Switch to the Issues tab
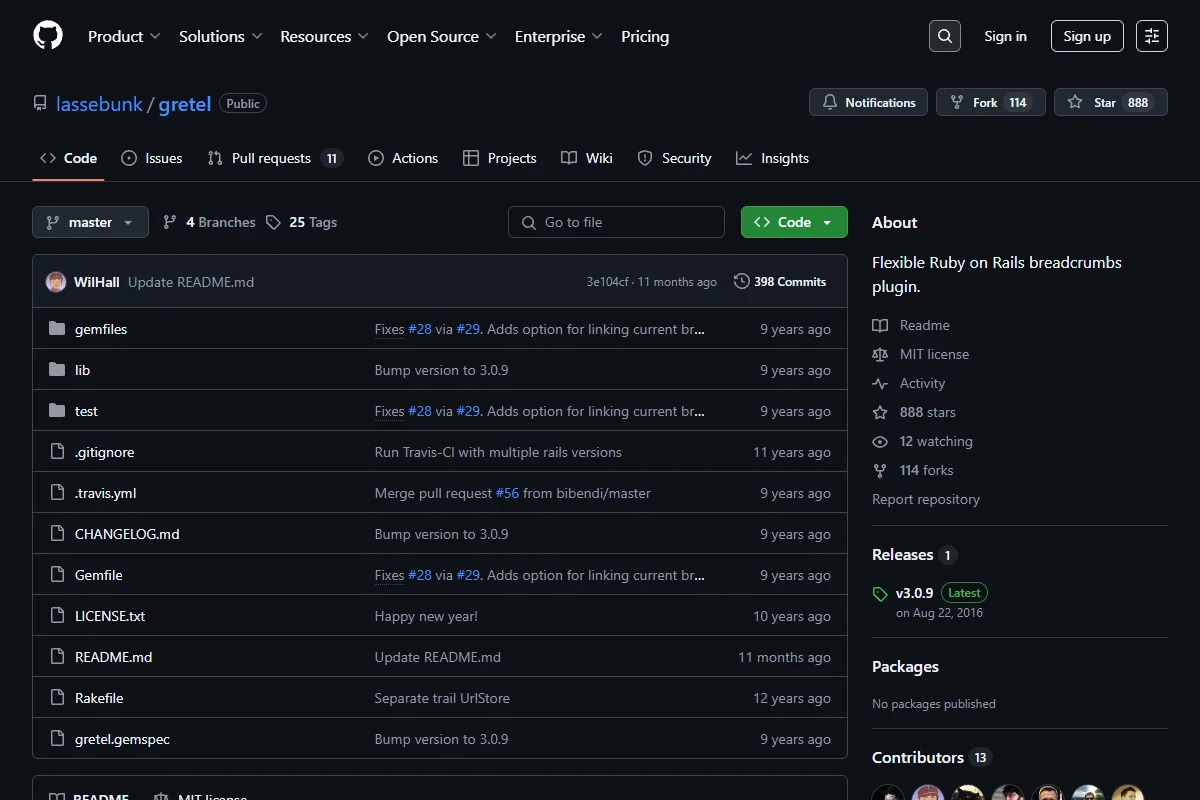This screenshot has height=800, width=1200. point(152,158)
